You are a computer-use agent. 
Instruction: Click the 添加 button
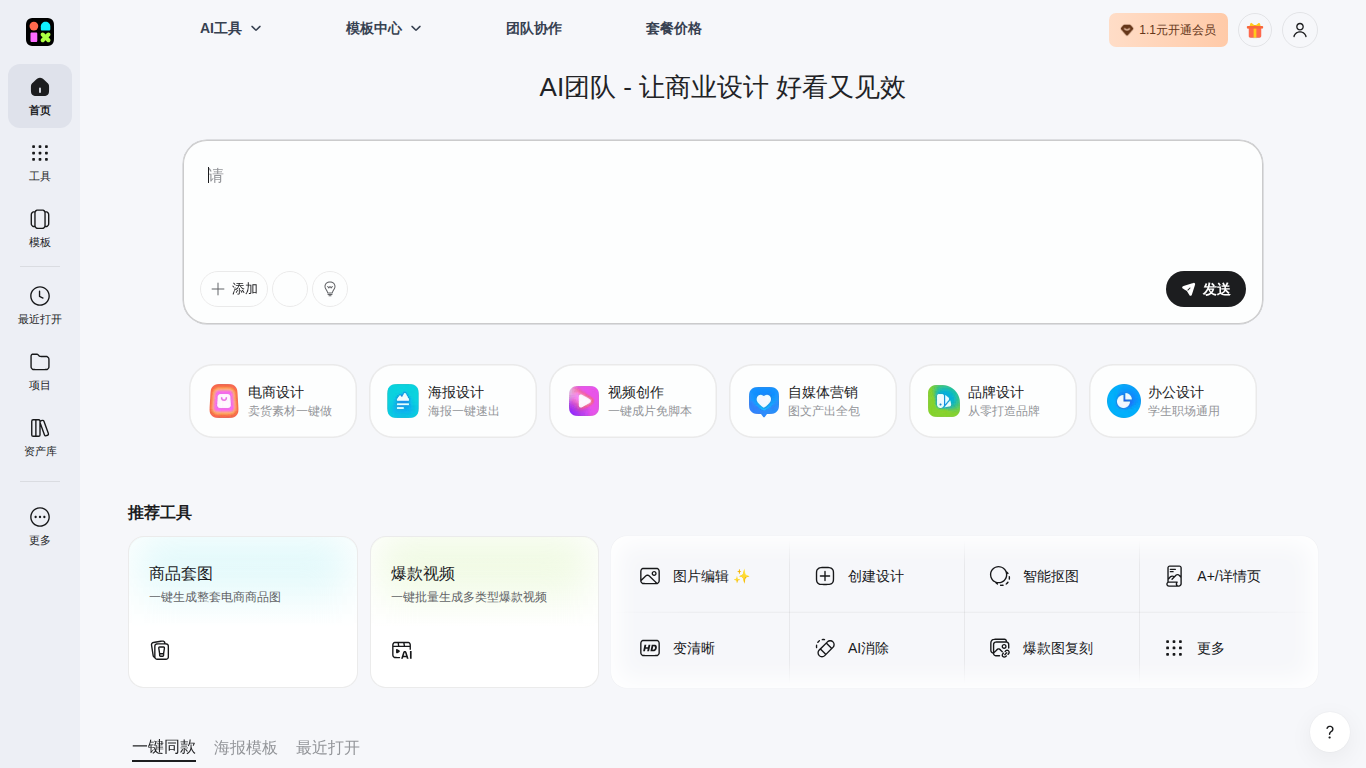tap(234, 289)
